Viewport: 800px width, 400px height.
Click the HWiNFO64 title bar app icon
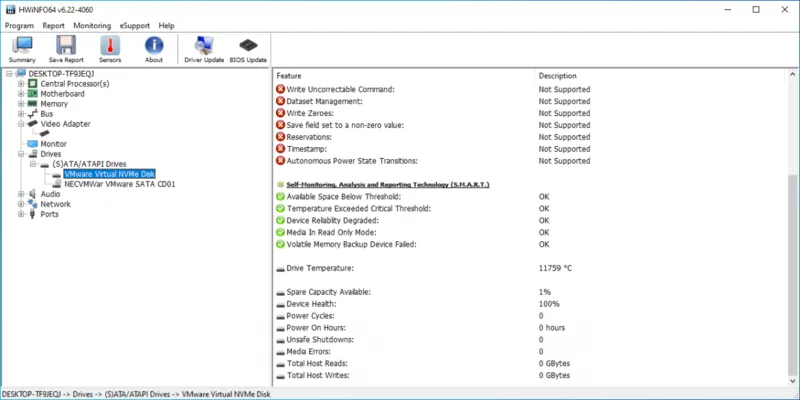click(11, 10)
